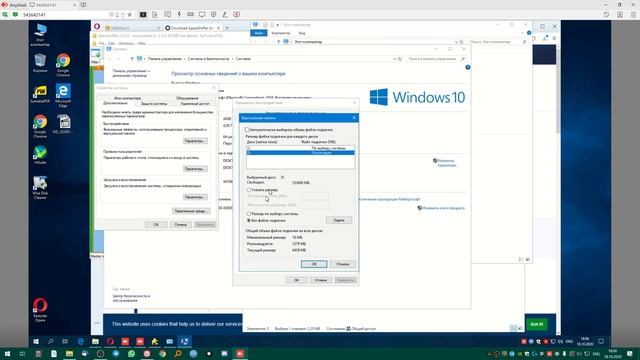This screenshot has height=360, width=640.
Task: Open remote notification center icon
Action: 600,341
